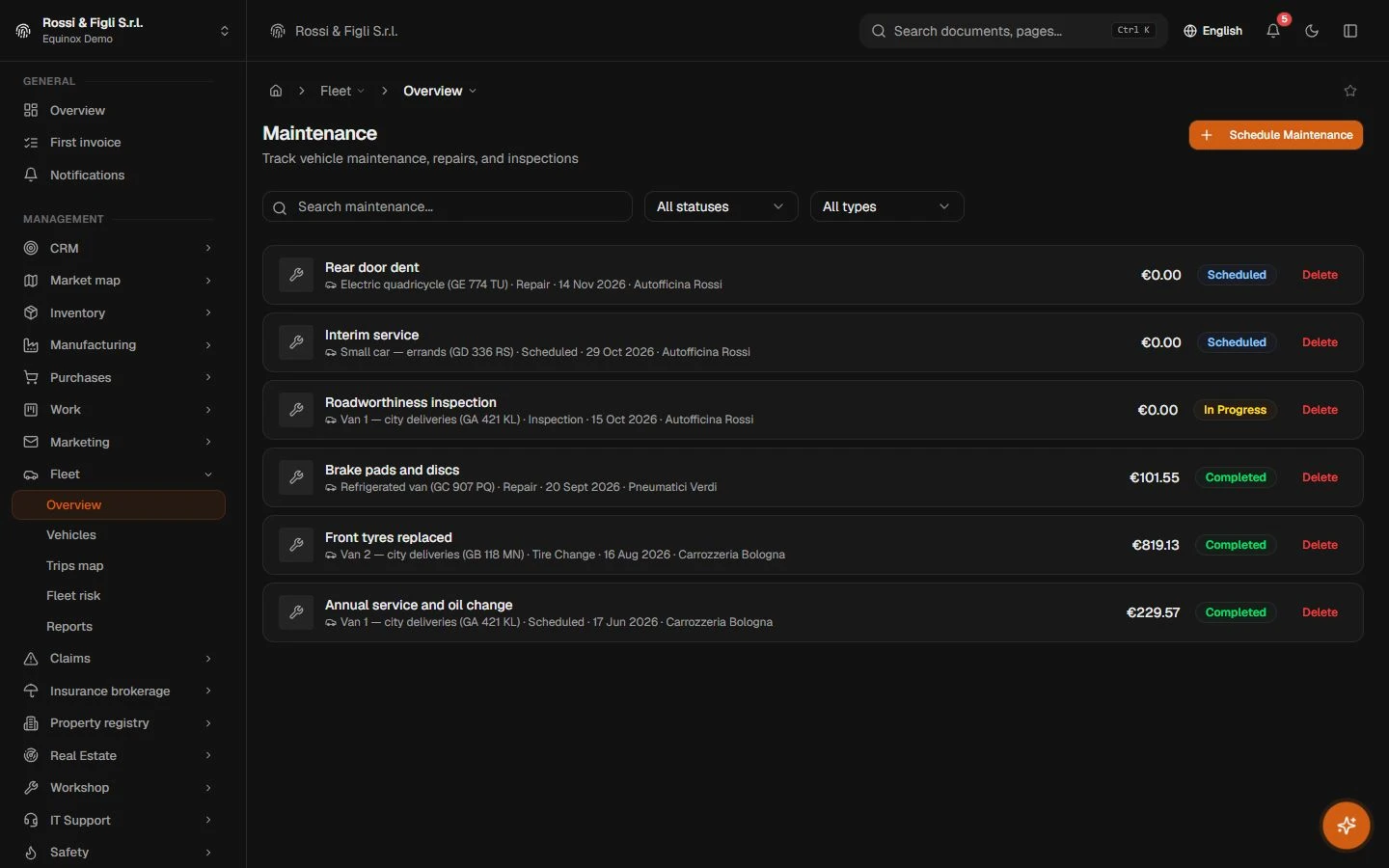Delete the Rear door dent record
This screenshot has height=868, width=1389.
[1320, 275]
